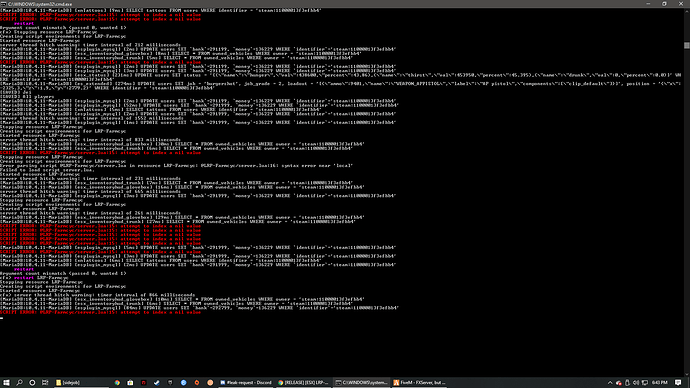The width and height of the screenshot is (690, 388).
Task: Switch to the (sidejob) folder window
Action: 82,383
